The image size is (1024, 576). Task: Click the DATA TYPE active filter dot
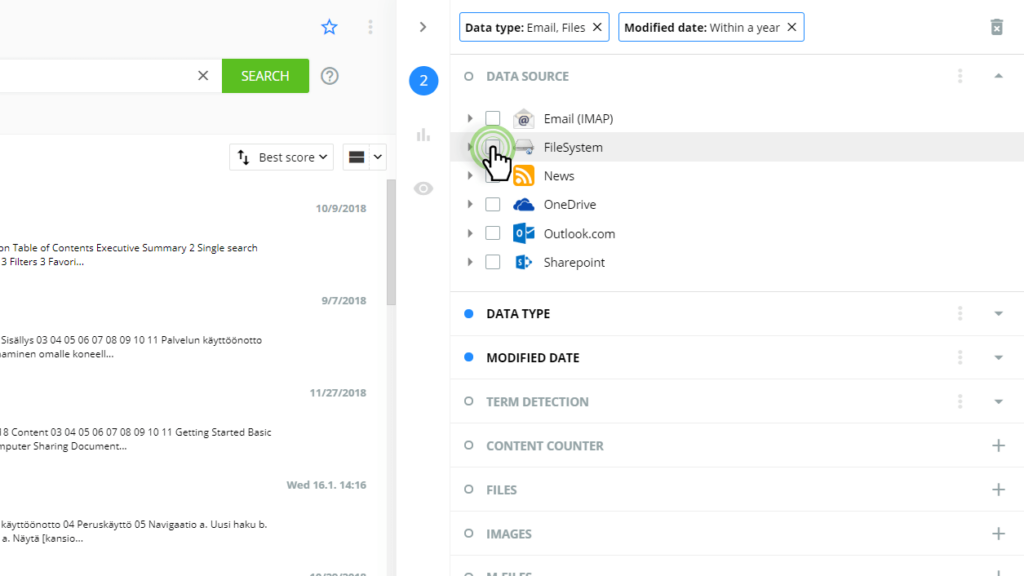coord(468,313)
